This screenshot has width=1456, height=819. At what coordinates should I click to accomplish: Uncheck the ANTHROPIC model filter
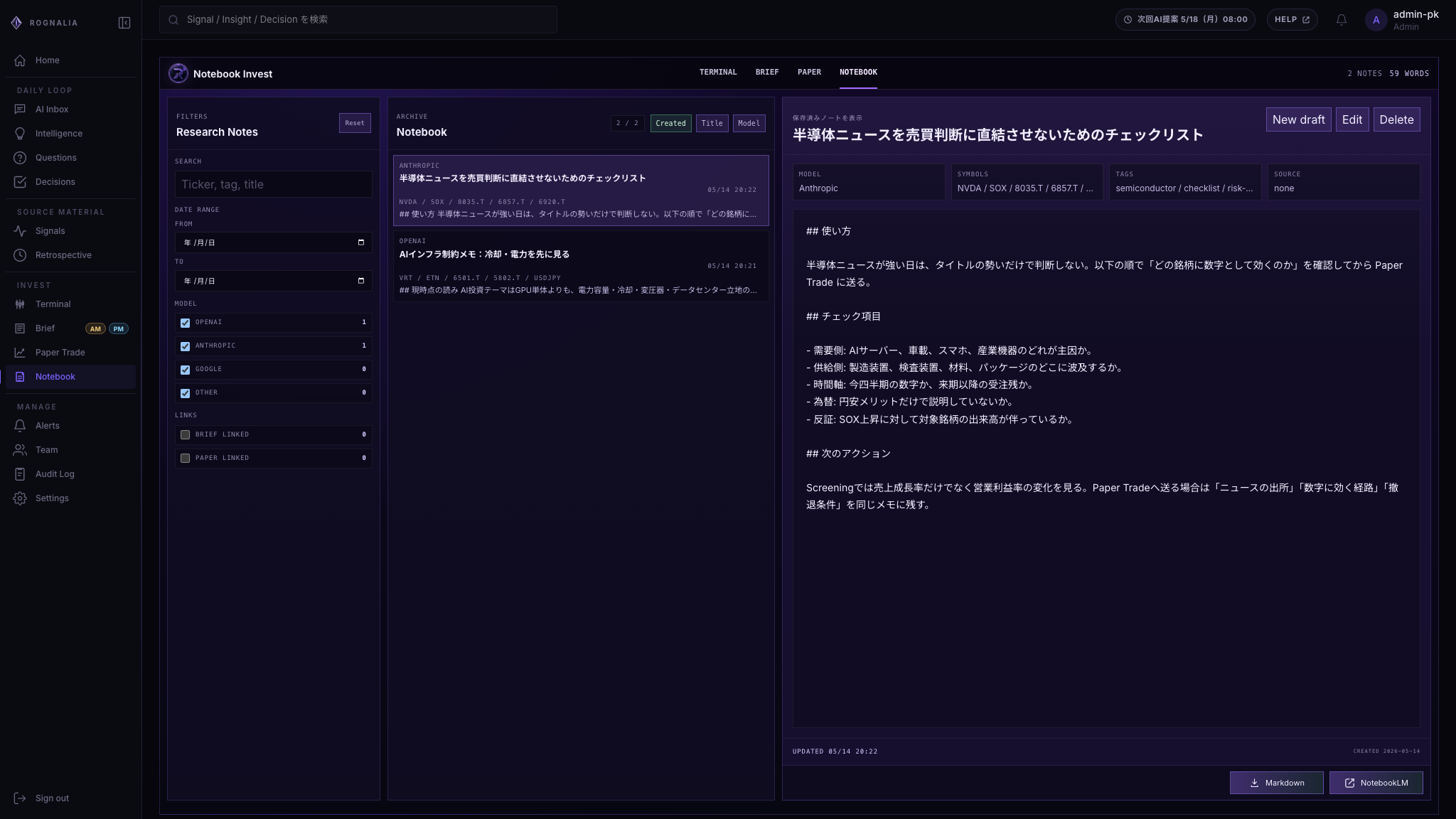pyautogui.click(x=186, y=346)
